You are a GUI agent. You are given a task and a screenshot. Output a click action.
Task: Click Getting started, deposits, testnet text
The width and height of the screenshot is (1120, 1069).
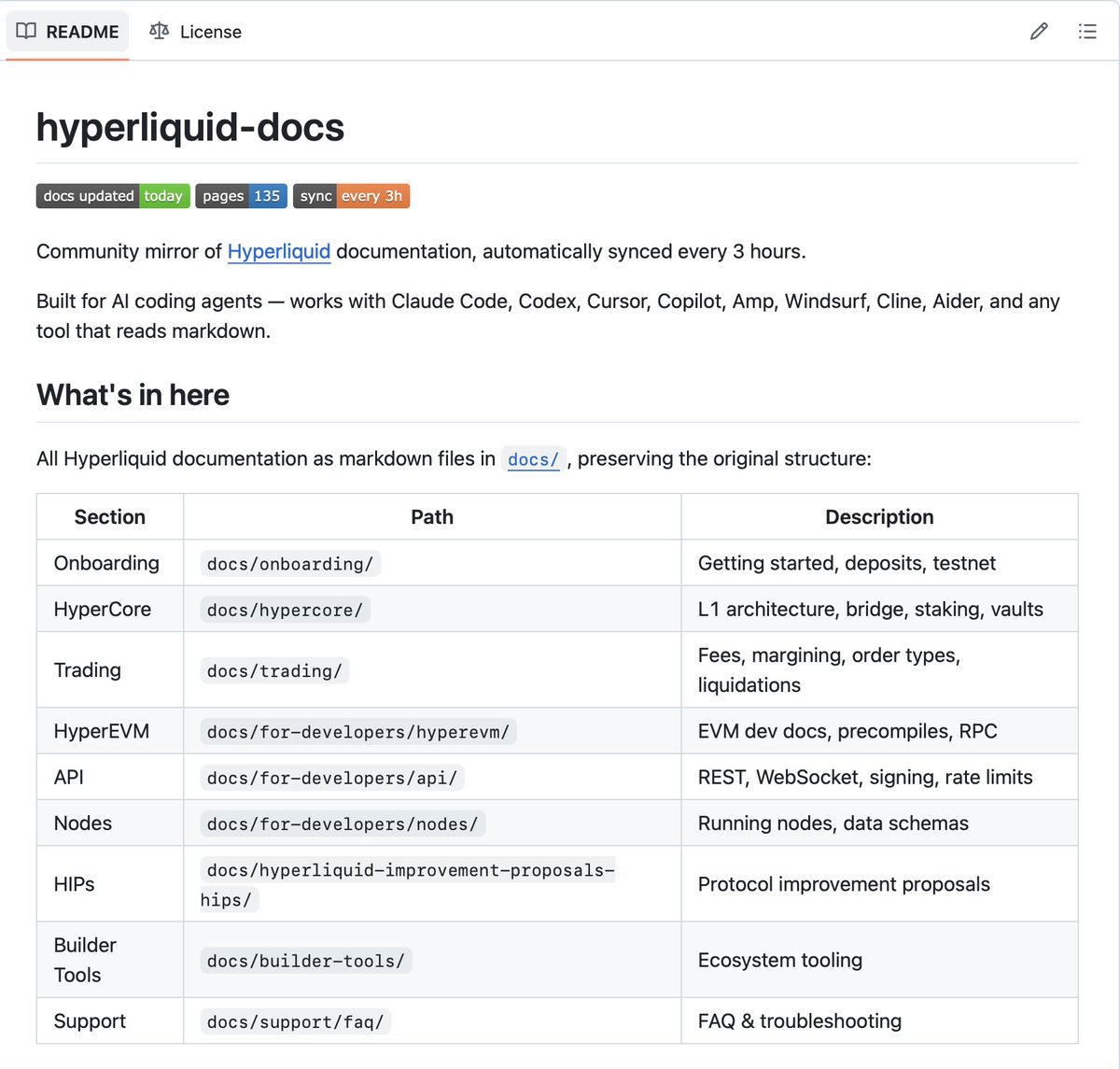click(x=847, y=563)
